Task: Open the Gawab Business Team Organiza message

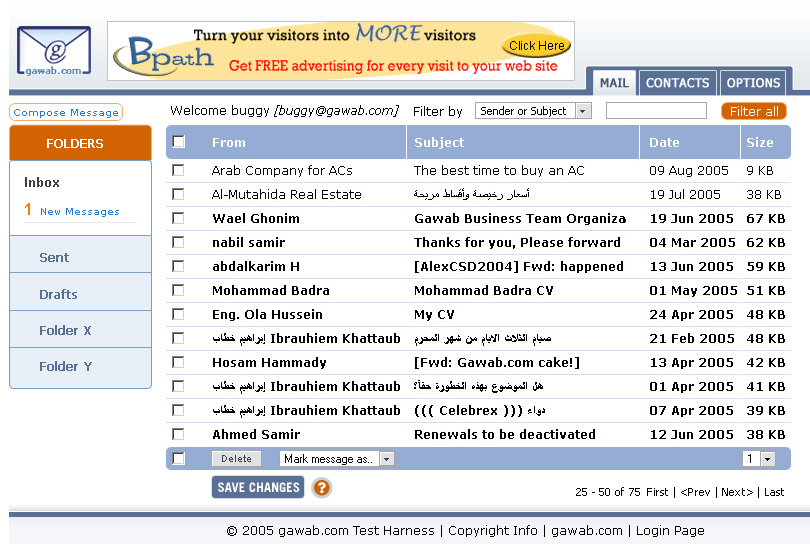Action: (519, 218)
